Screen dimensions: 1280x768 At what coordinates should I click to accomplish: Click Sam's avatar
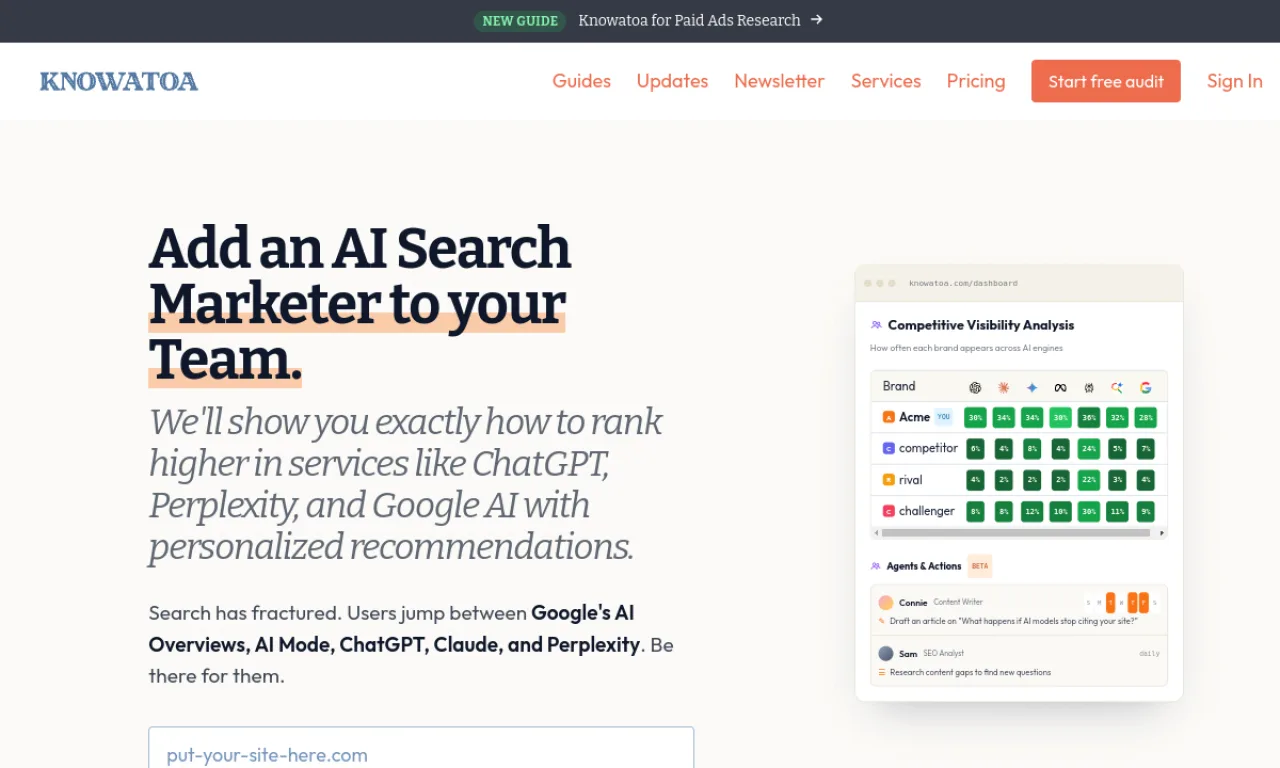point(886,653)
